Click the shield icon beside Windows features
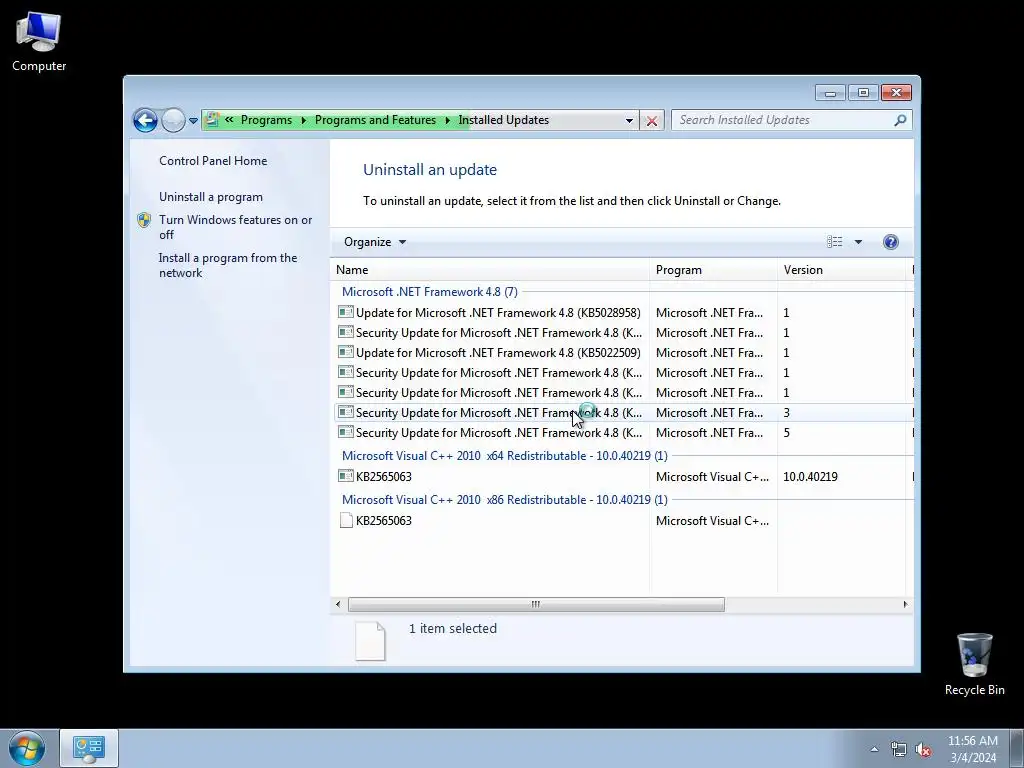Viewport: 1024px width, 768px height. coord(144,220)
